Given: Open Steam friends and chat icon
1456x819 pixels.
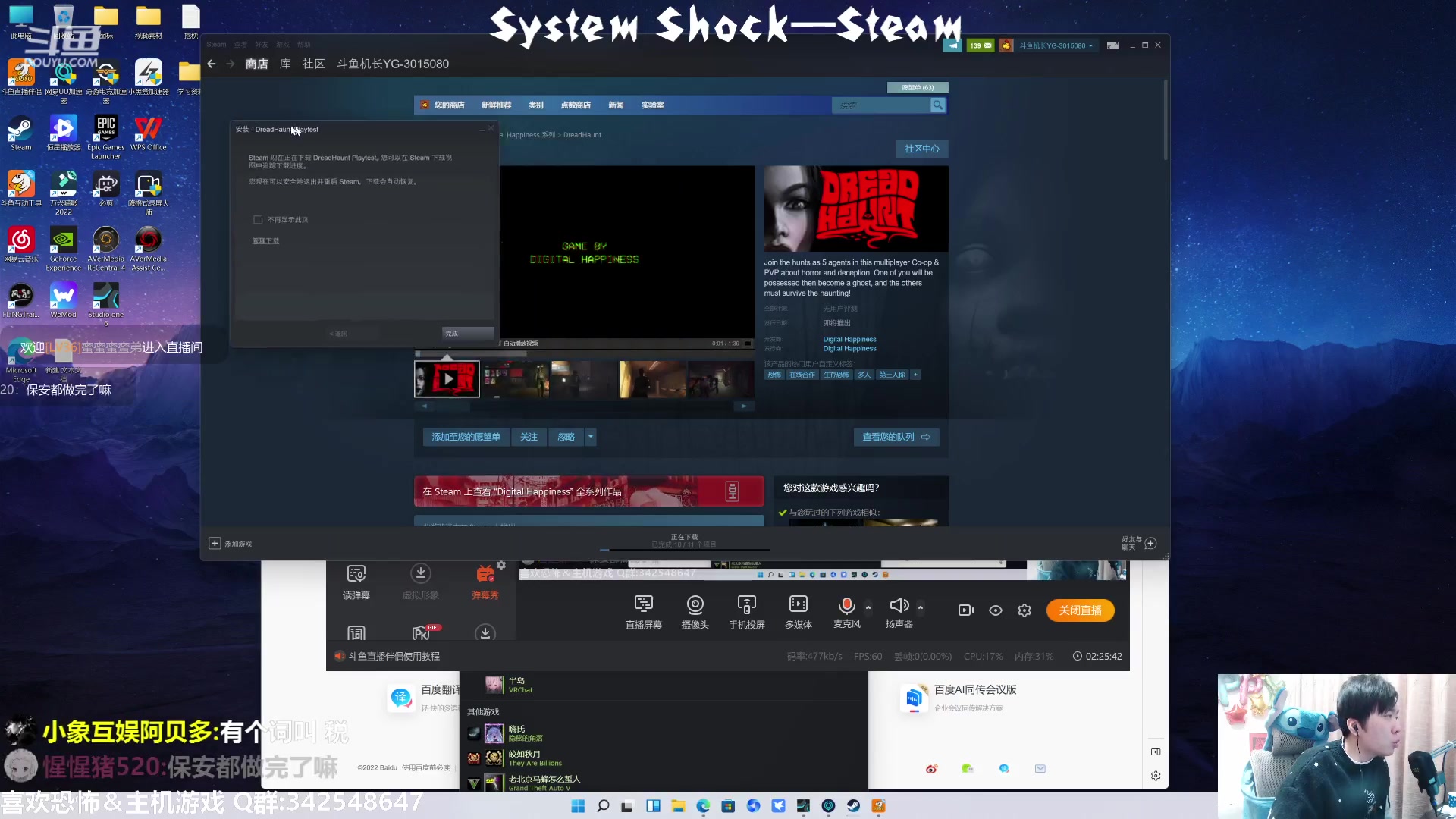Looking at the screenshot, I should click(1150, 543).
